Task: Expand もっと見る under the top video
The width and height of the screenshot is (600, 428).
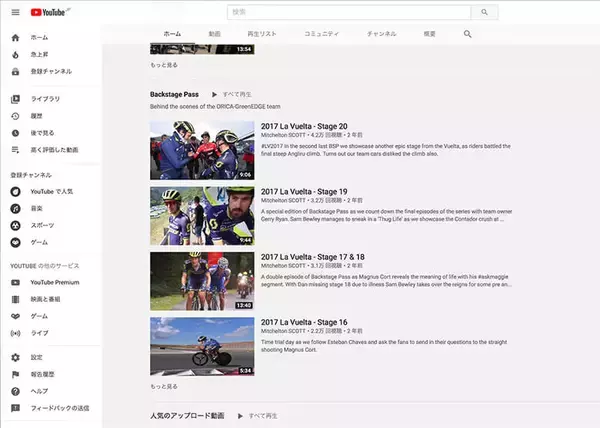Action: click(165, 65)
